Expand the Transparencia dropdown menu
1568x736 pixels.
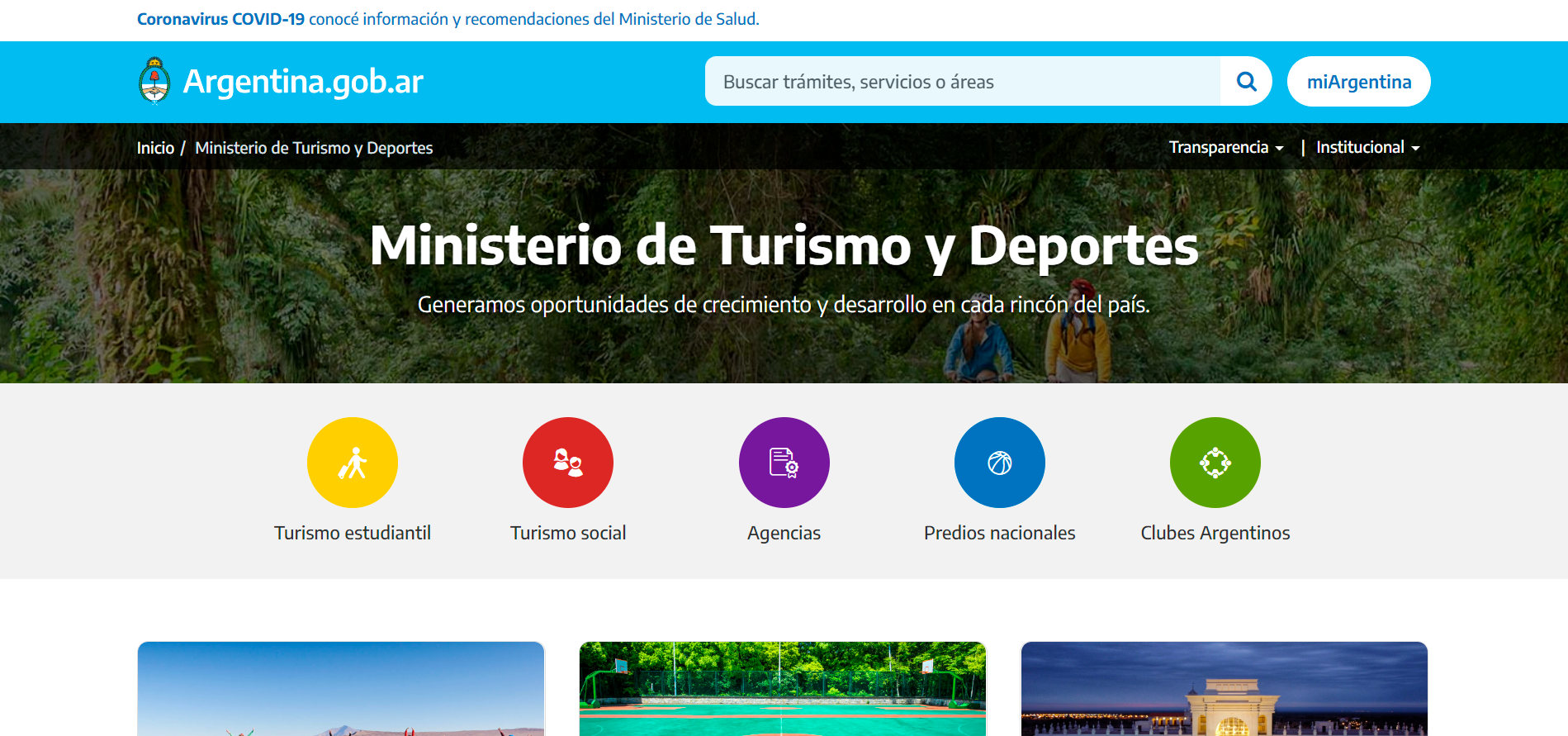tap(1226, 147)
